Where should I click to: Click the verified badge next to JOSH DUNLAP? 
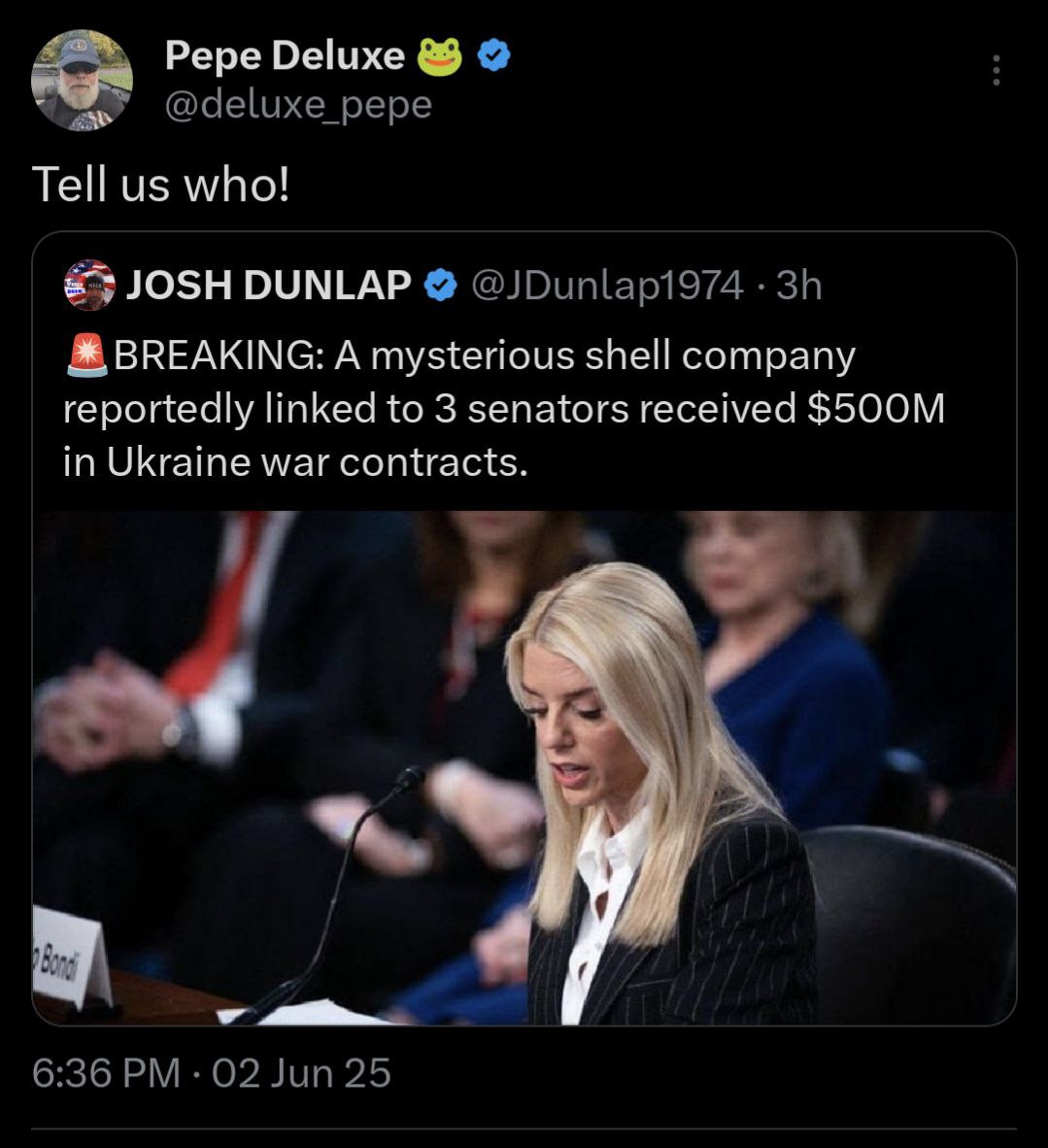[x=441, y=286]
